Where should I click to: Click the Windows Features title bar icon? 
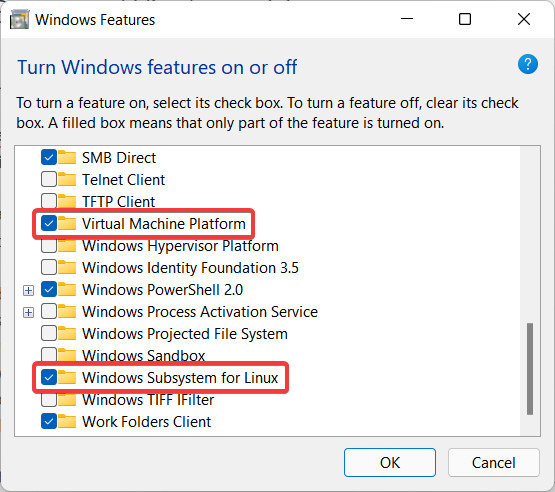pyautogui.click(x=19, y=19)
